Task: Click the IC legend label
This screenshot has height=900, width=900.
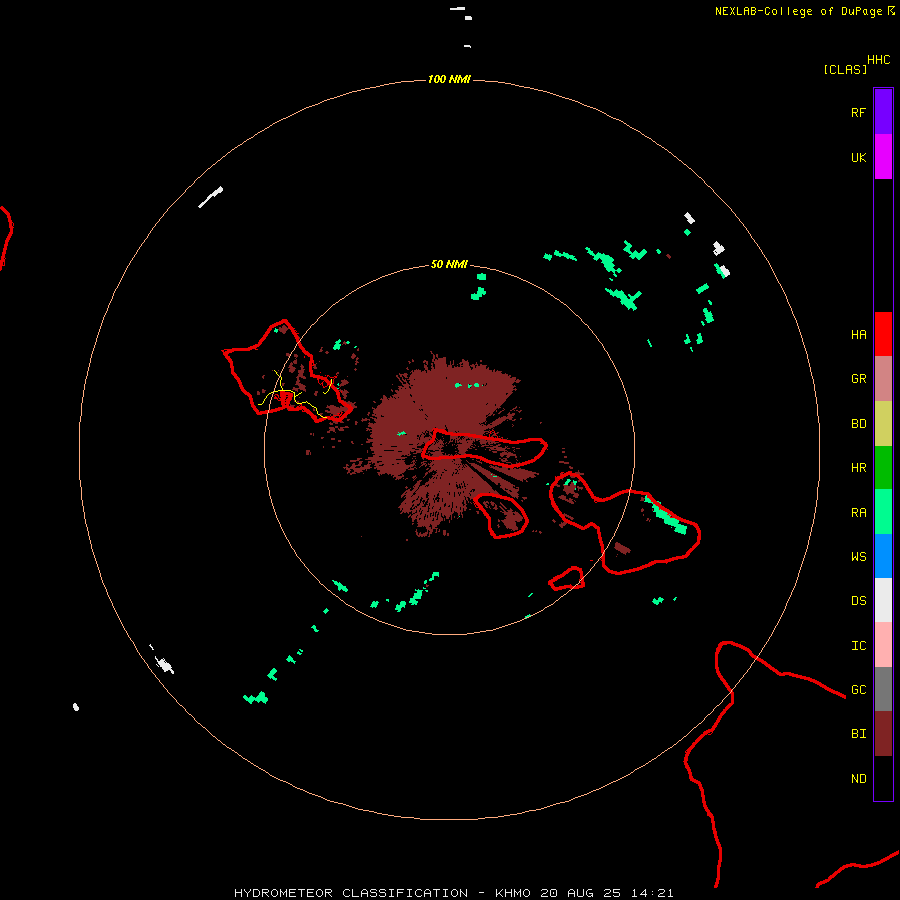Action: 858,646
